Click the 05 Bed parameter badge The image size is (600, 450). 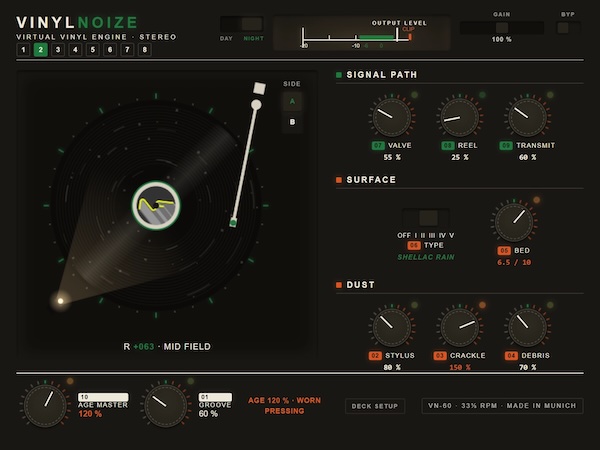click(504, 251)
